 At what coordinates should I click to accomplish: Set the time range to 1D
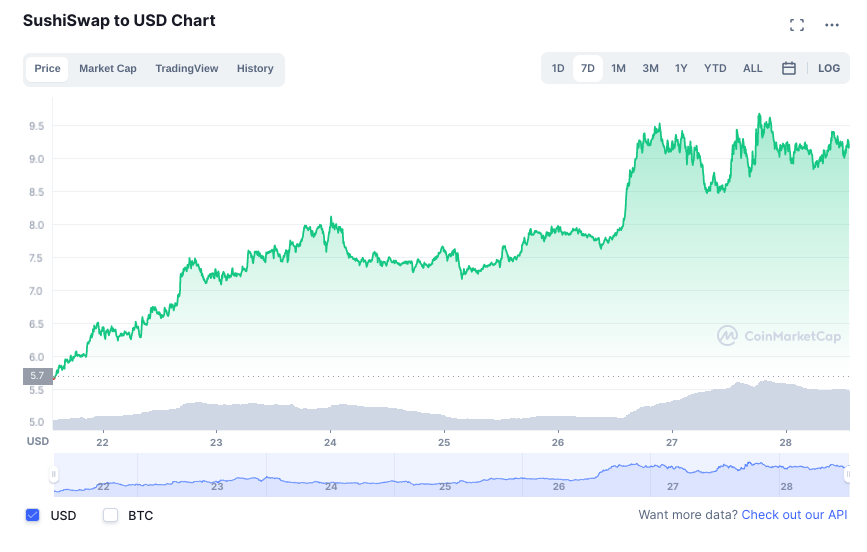pyautogui.click(x=558, y=68)
